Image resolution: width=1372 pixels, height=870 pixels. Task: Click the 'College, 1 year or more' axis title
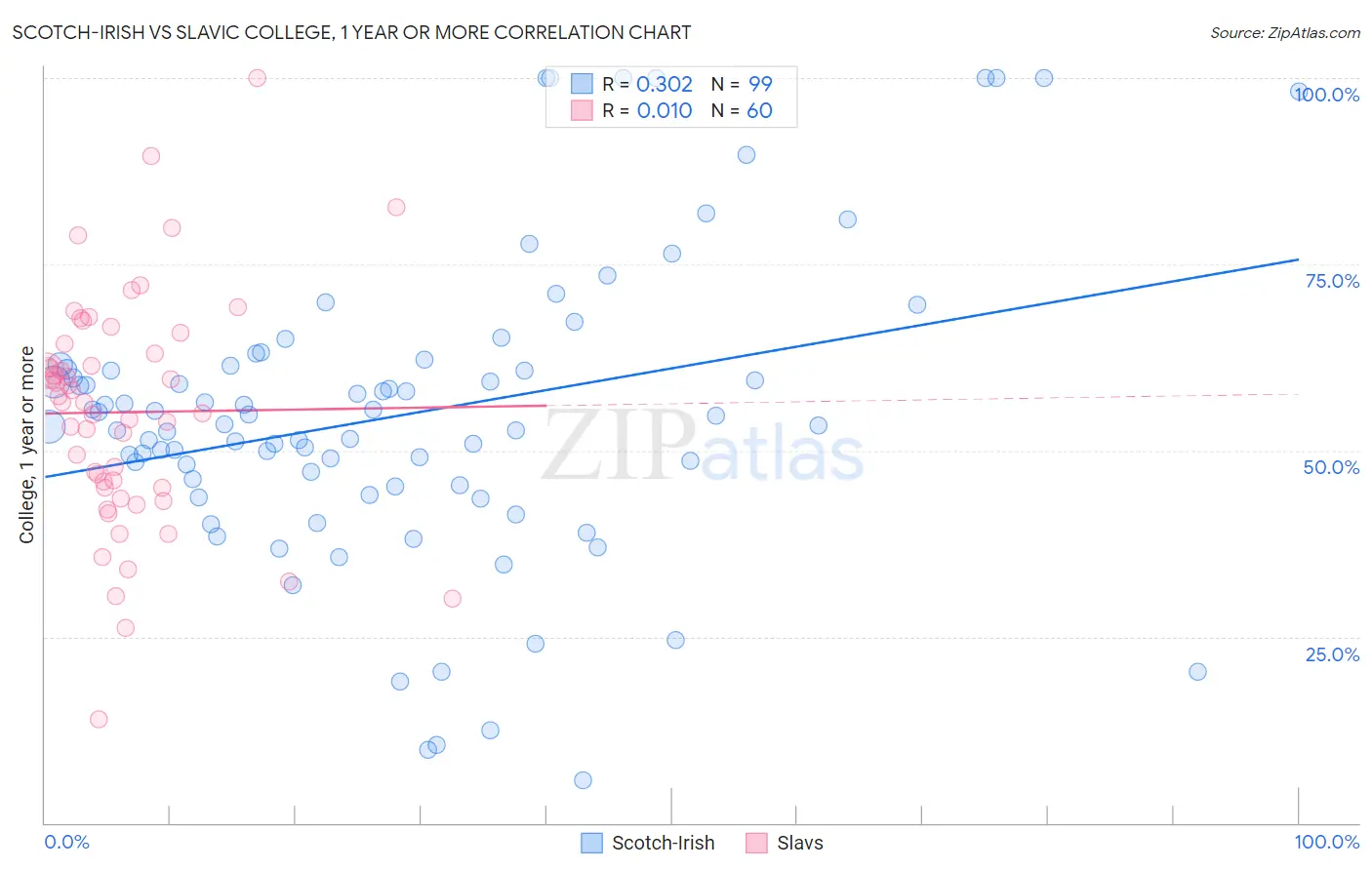click(x=26, y=445)
